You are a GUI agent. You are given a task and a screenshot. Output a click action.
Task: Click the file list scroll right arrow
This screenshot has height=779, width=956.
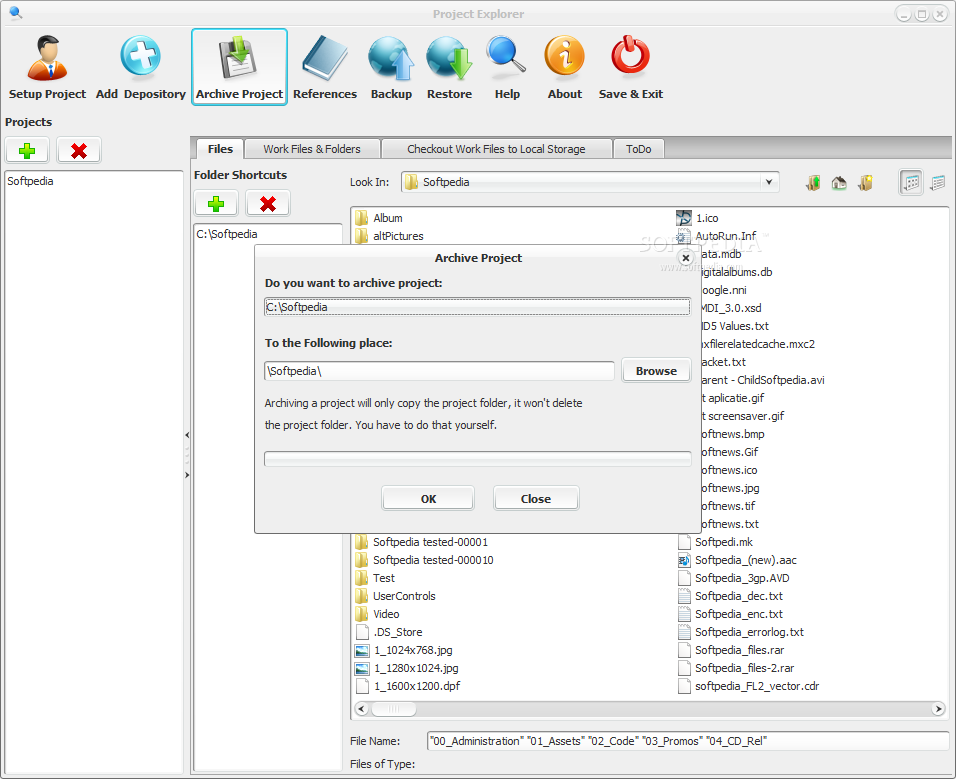click(x=939, y=709)
